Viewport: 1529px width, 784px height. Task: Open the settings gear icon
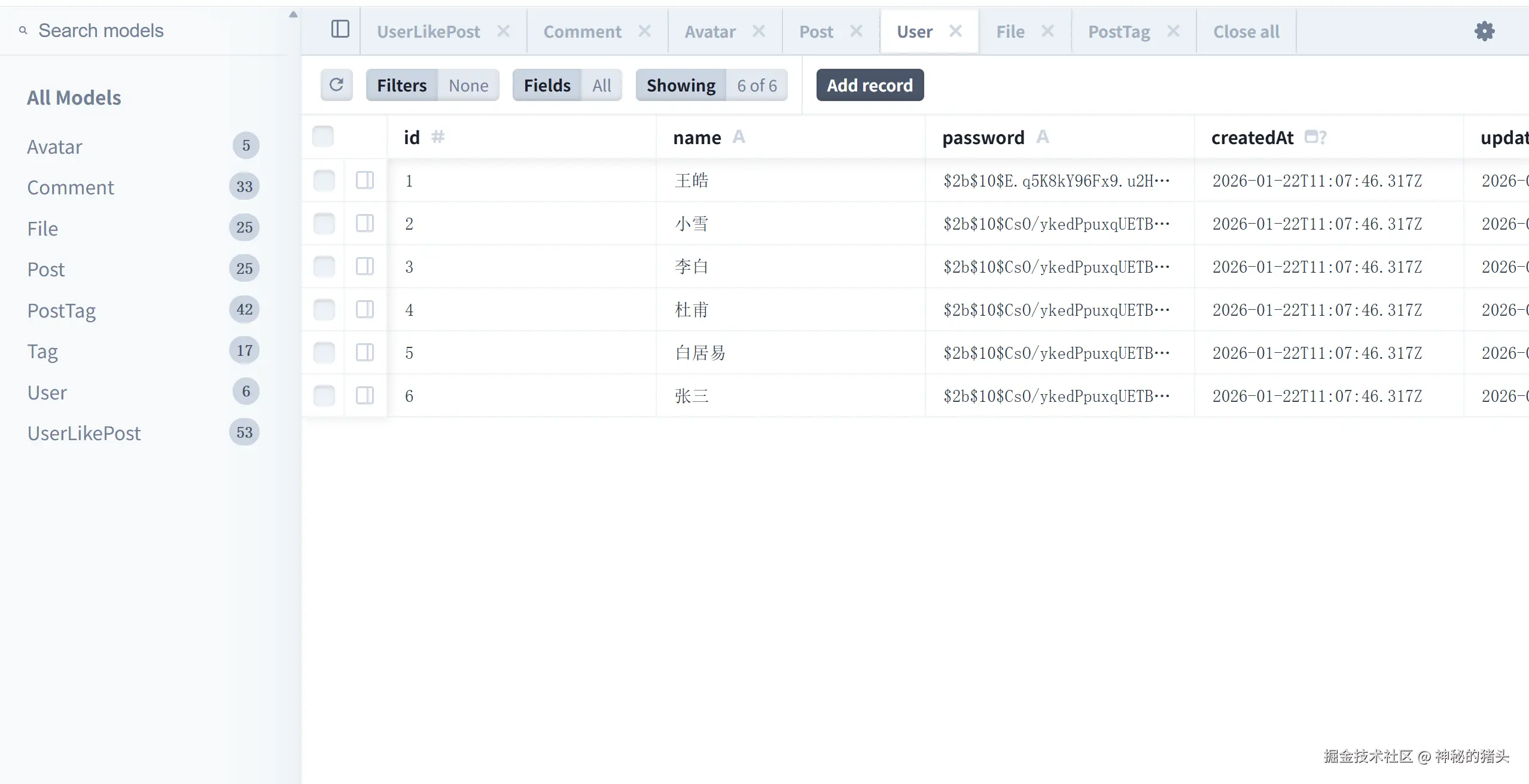coord(1484,31)
